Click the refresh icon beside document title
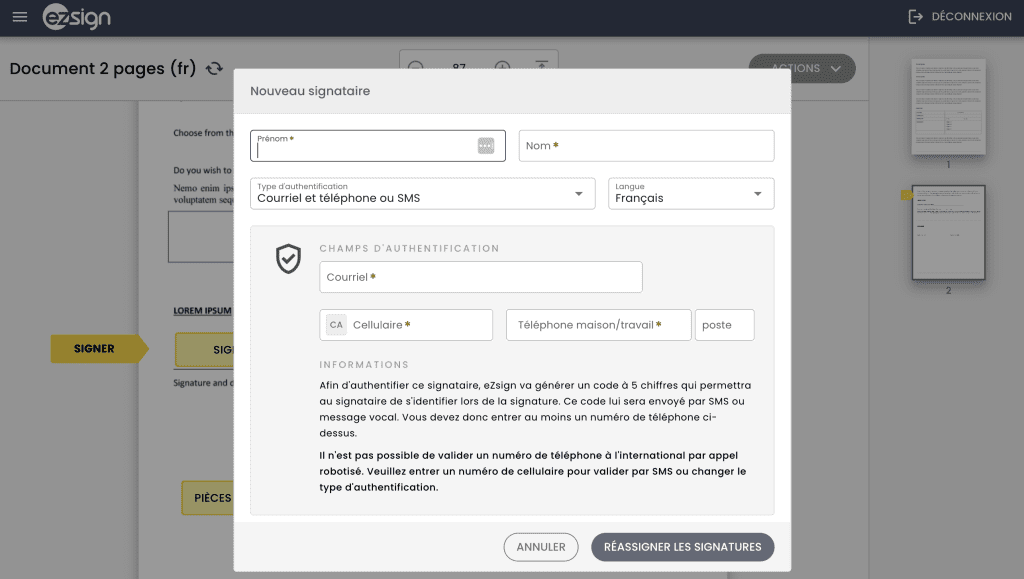 click(214, 68)
